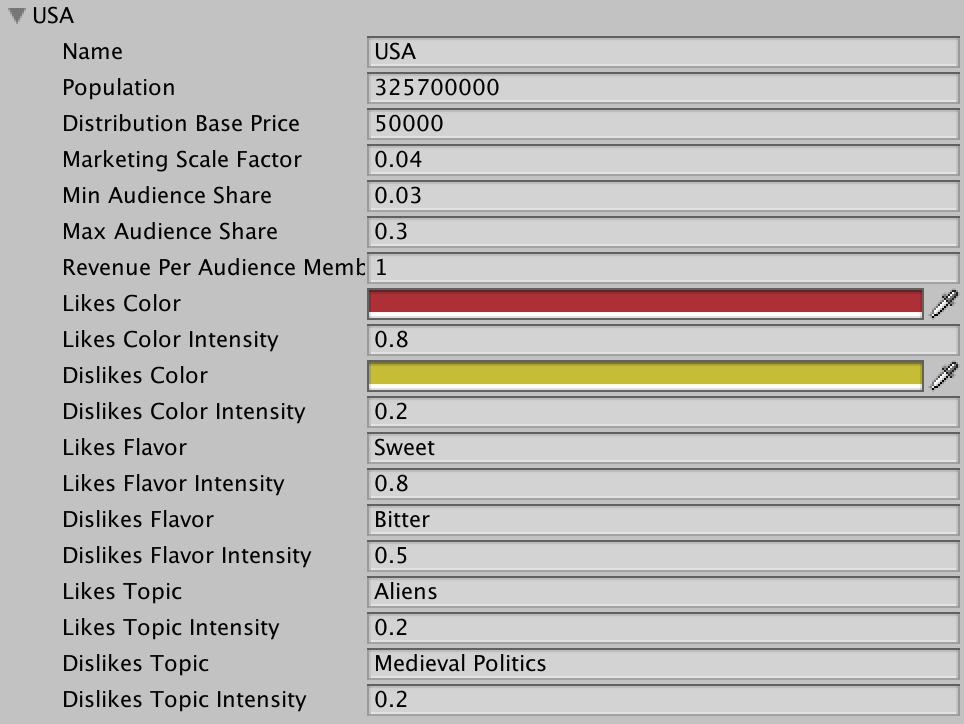Select the Likes Flavor field showing Sweet
This screenshot has height=724, width=964.
(663, 448)
